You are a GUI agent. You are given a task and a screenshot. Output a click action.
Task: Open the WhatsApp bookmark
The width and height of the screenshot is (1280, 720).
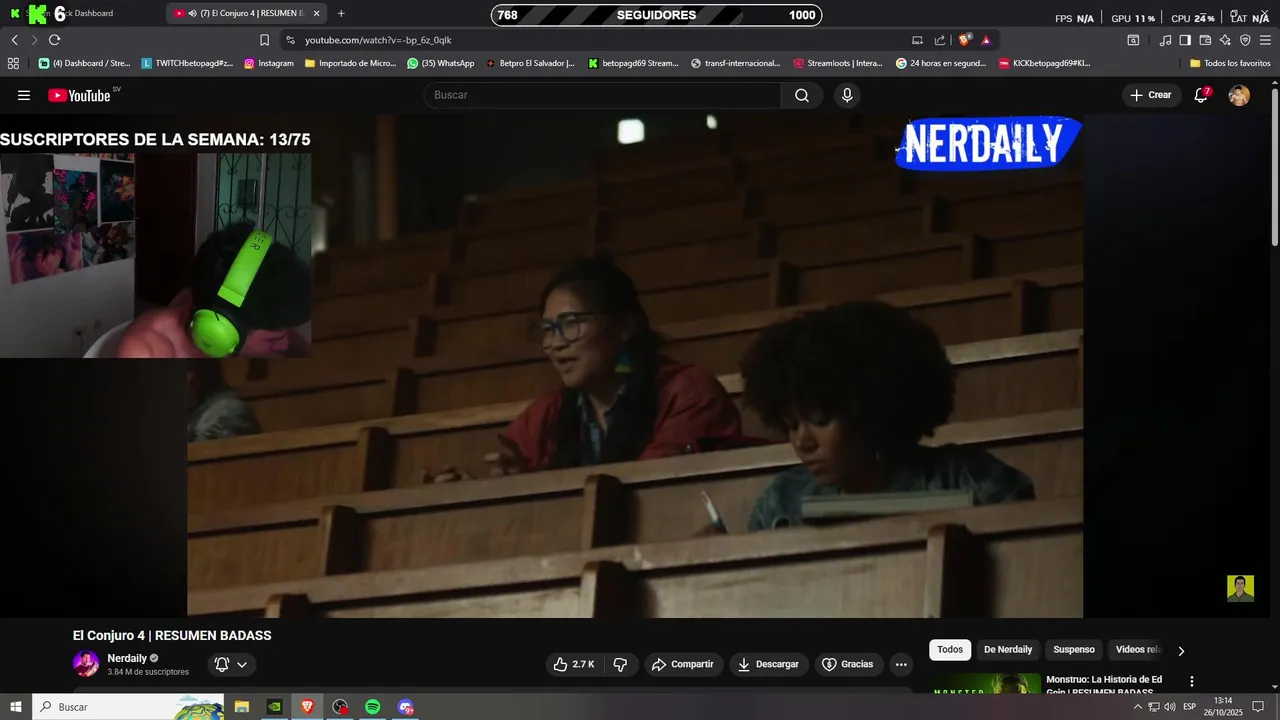pos(441,63)
